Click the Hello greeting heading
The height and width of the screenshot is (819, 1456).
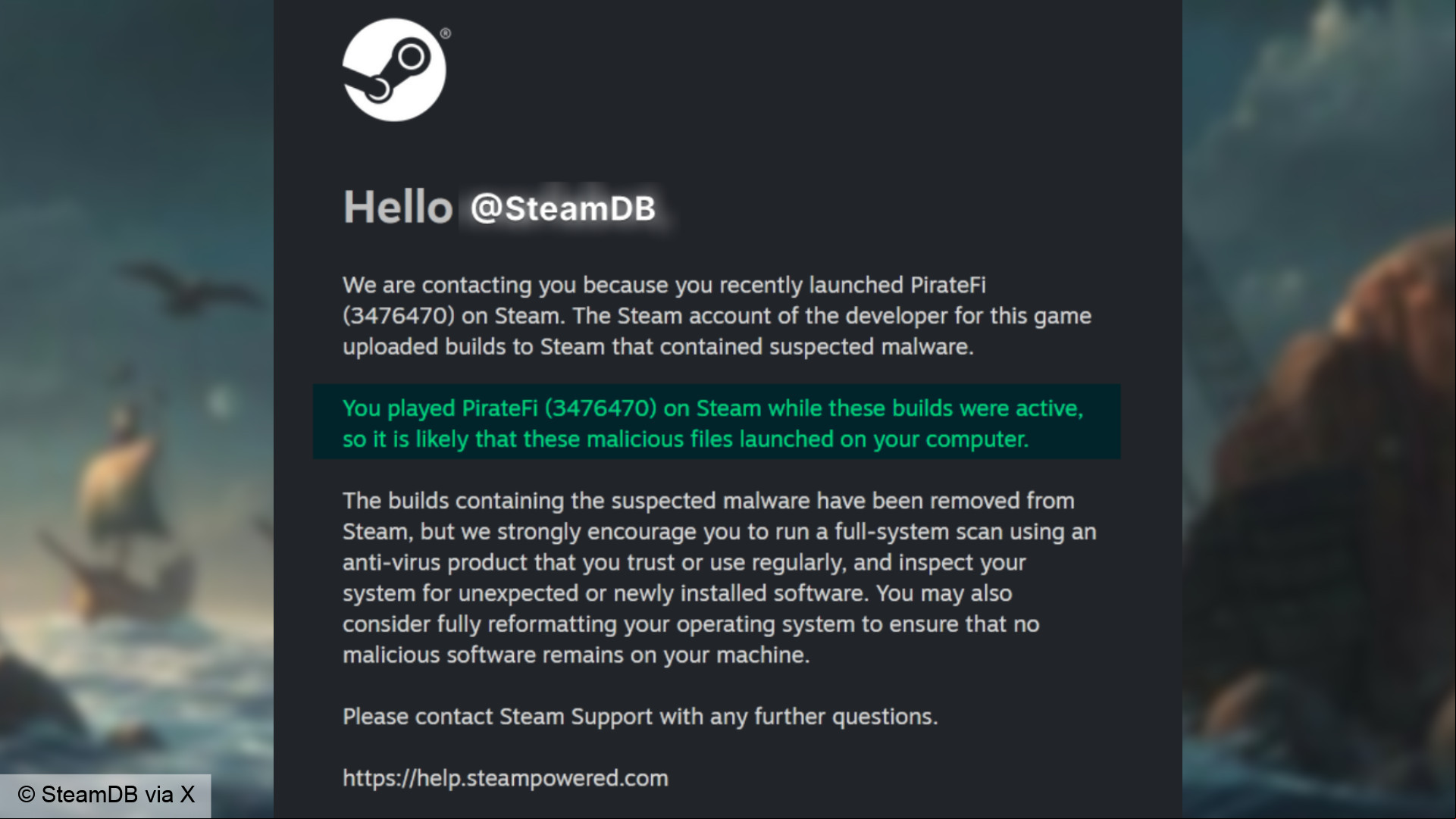click(x=398, y=207)
